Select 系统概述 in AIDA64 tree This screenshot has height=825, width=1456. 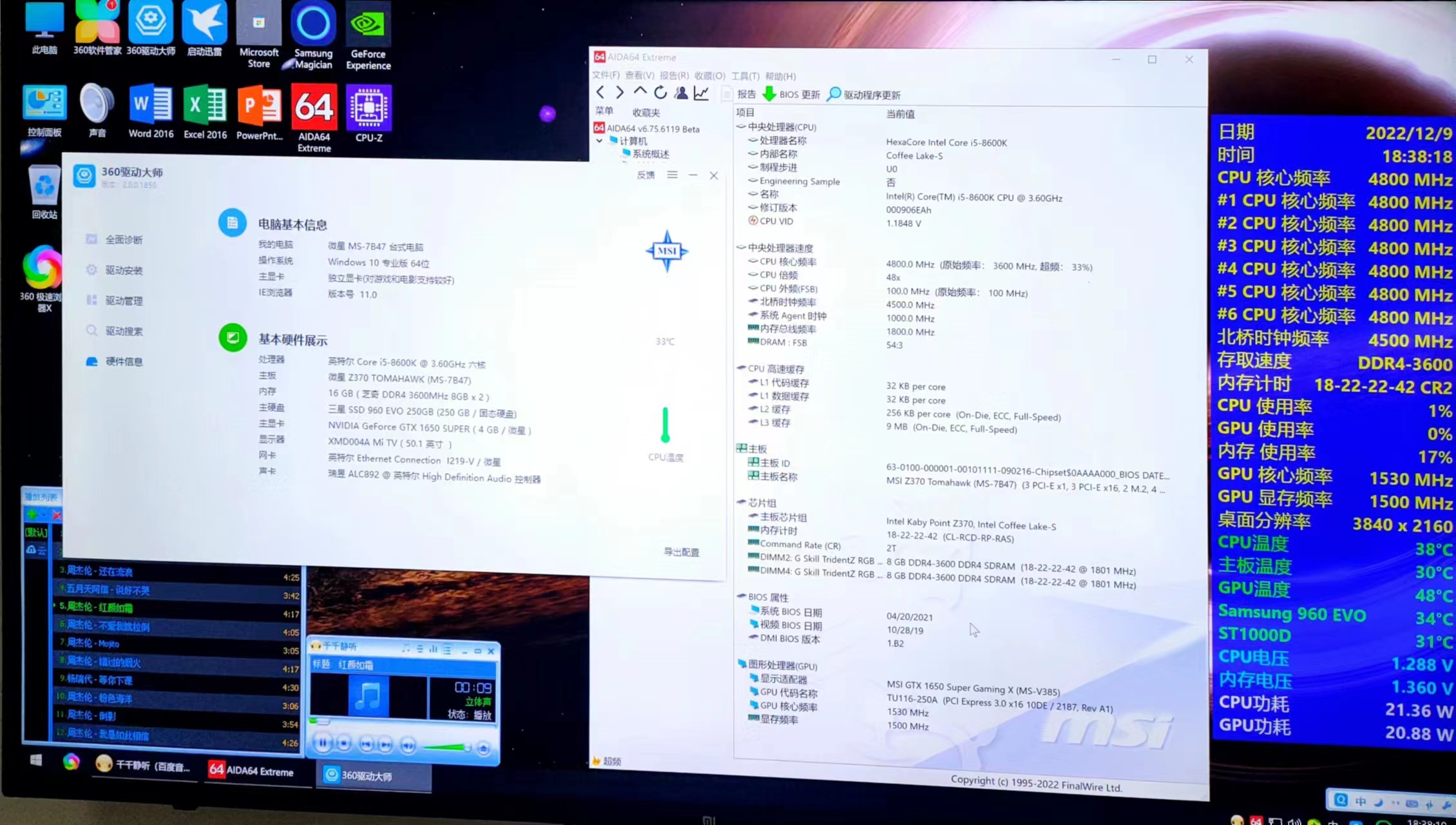(x=646, y=154)
